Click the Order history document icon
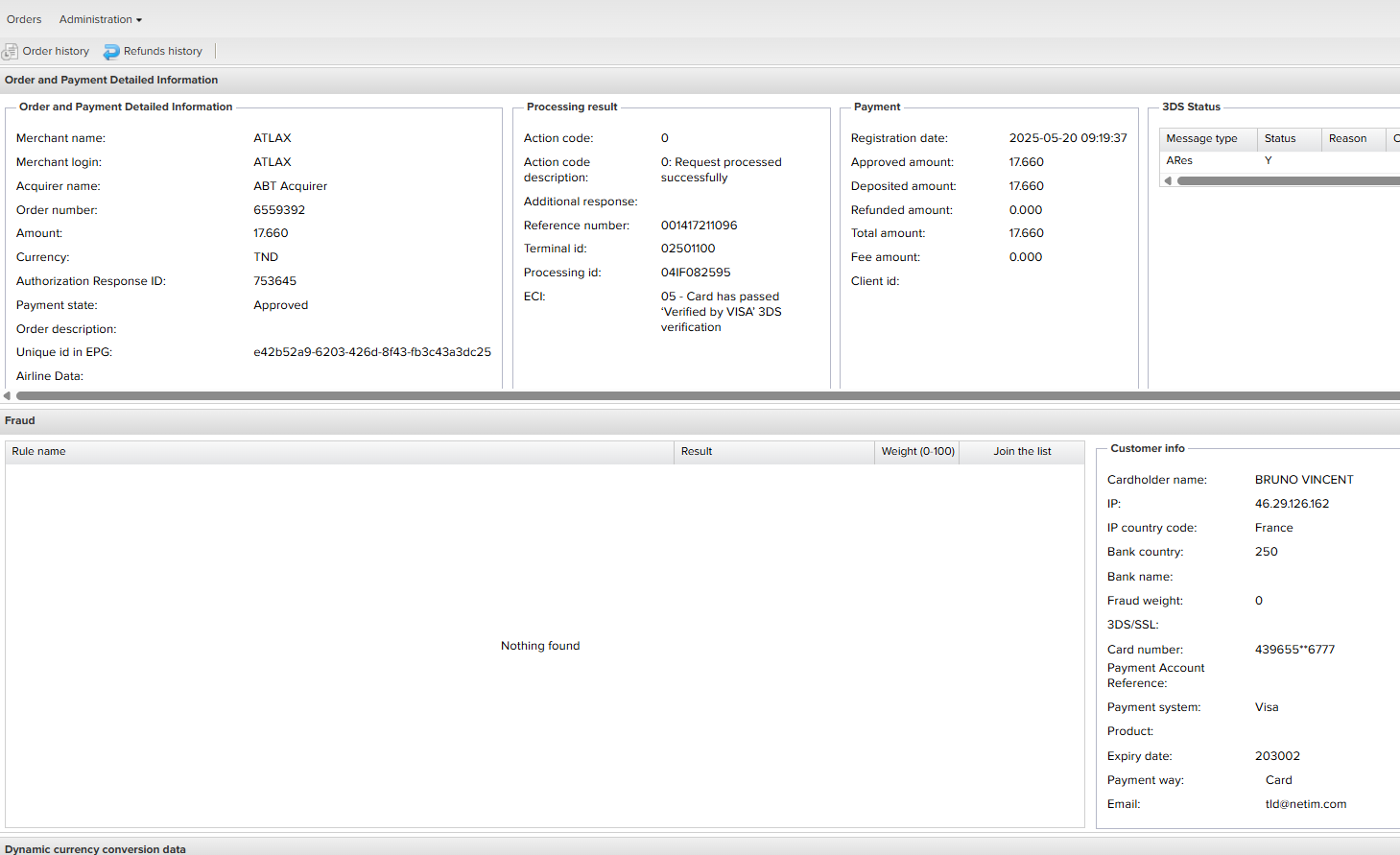 (x=11, y=52)
